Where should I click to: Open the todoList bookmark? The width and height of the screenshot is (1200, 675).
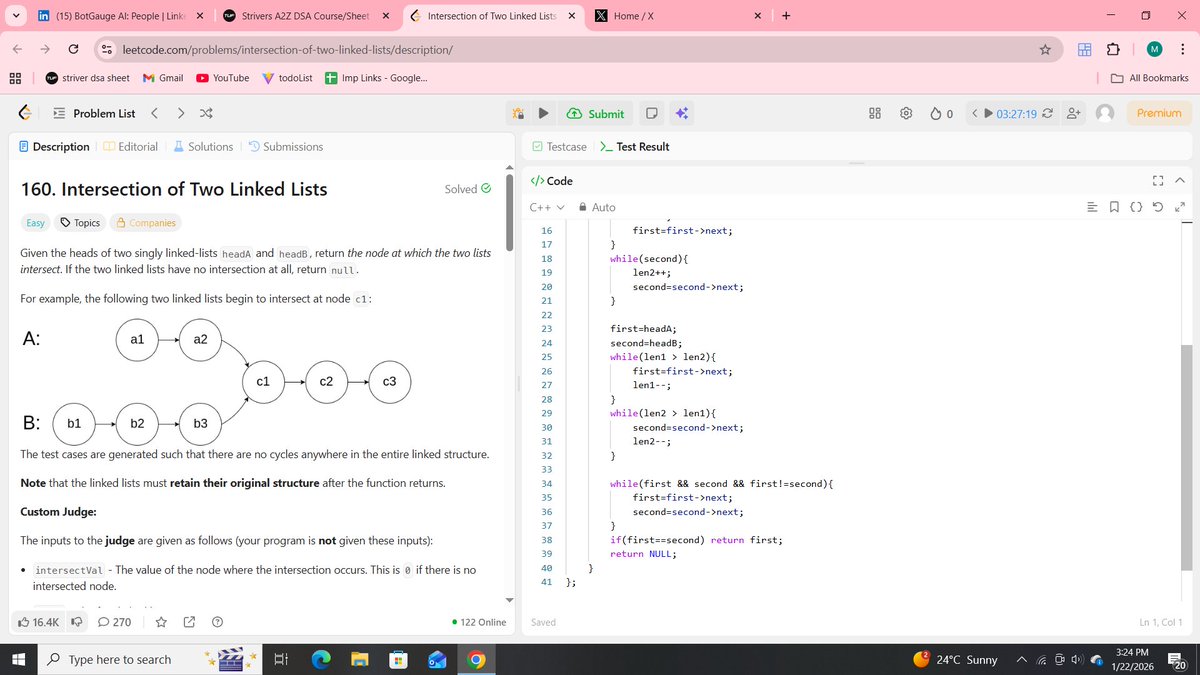pos(287,78)
